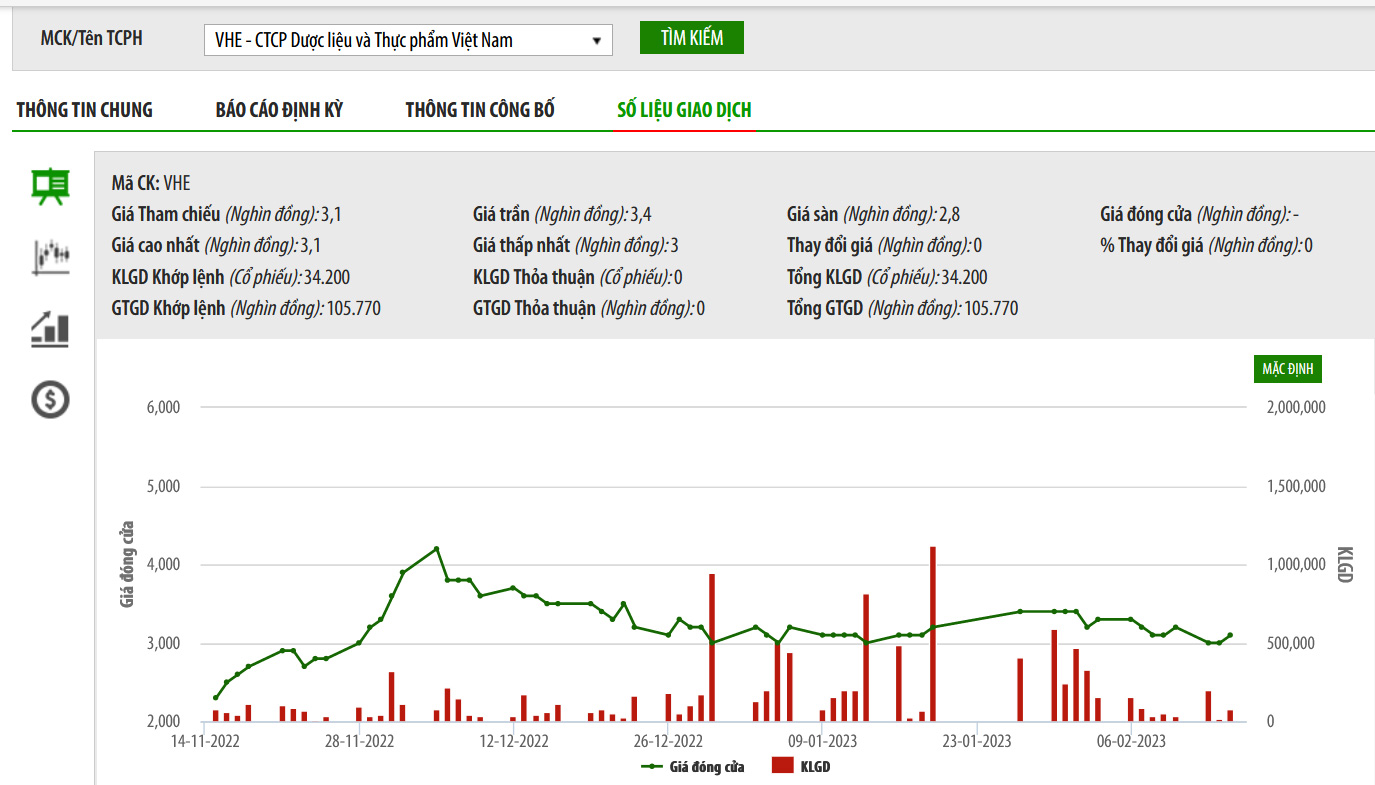Select the growth bar chart icon
The image size is (1375, 785).
[50, 329]
